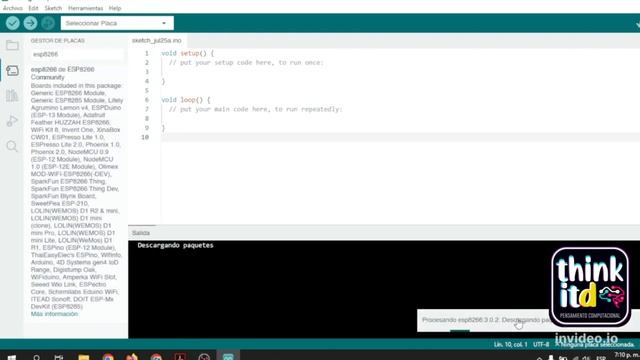Click the setup comment on line 2
640x360 pixels.
click(246, 63)
